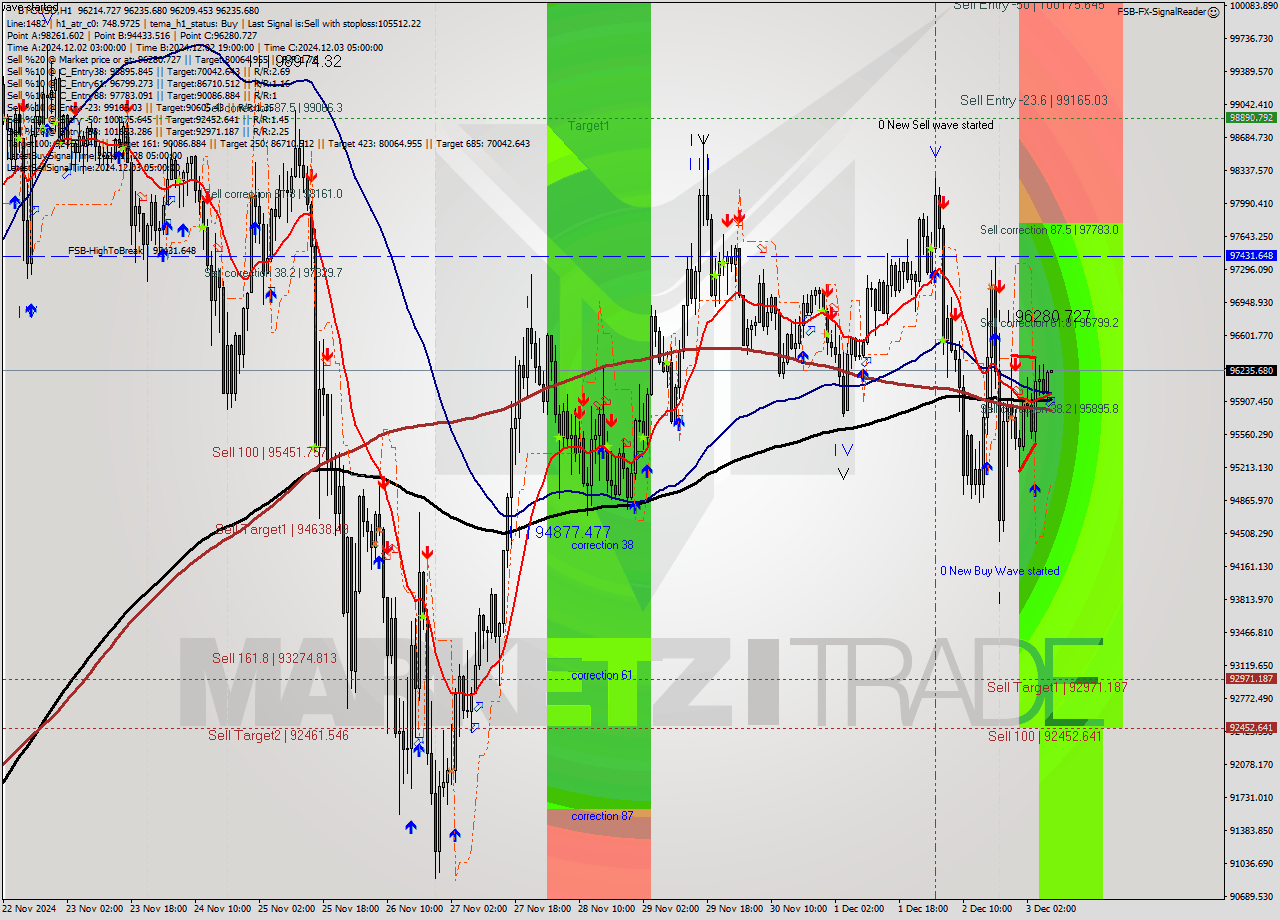Click the FSB-FX-SignalReader expert advisor label
This screenshot has height=920, width=1280.
pyautogui.click(x=1161, y=12)
